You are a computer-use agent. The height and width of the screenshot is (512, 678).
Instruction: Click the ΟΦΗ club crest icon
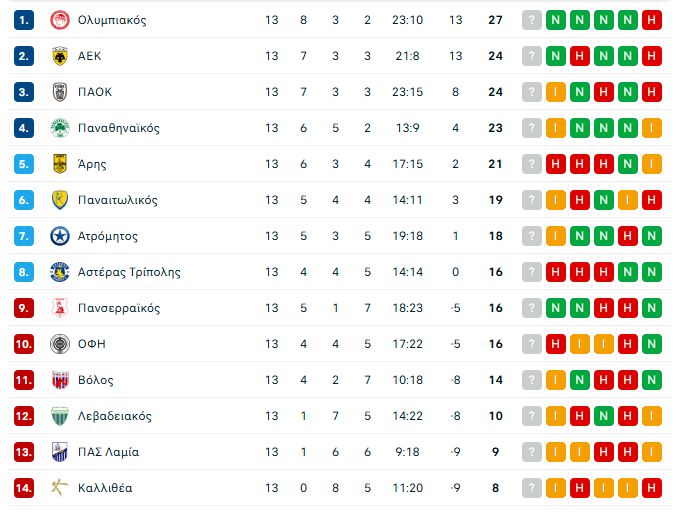click(x=59, y=344)
